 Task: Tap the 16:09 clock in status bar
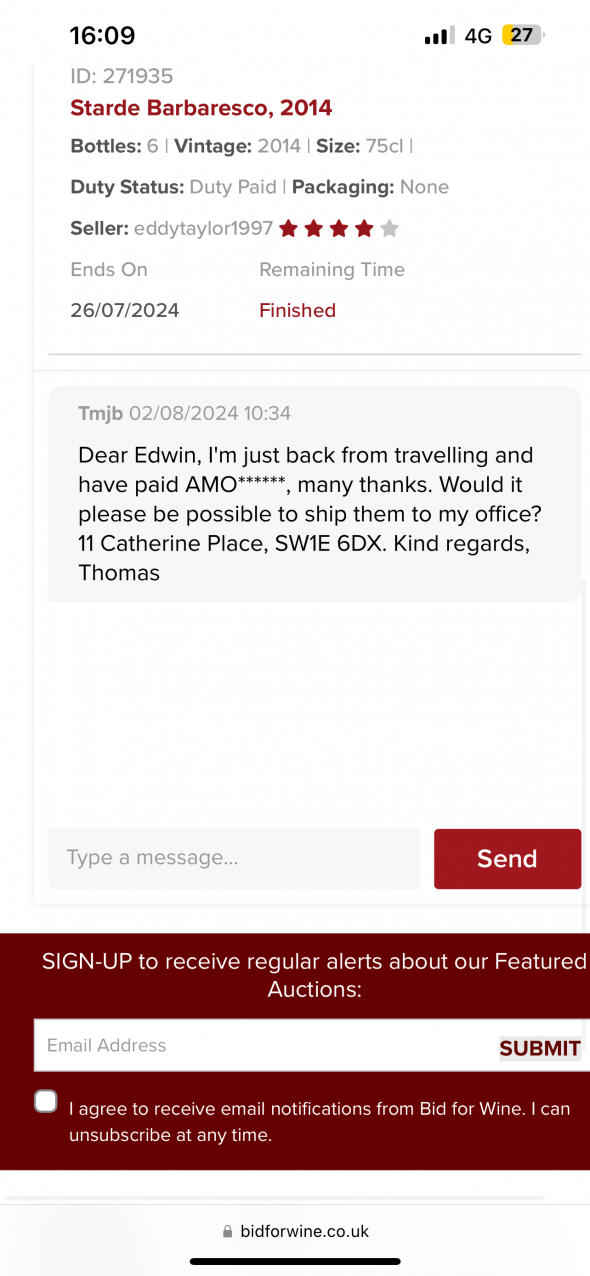pyautogui.click(x=102, y=36)
